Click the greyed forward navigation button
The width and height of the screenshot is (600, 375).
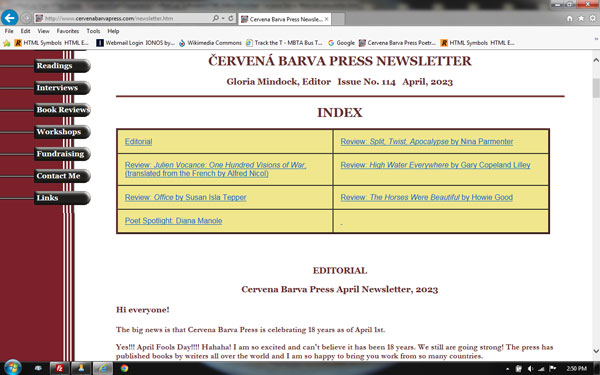coord(26,18)
